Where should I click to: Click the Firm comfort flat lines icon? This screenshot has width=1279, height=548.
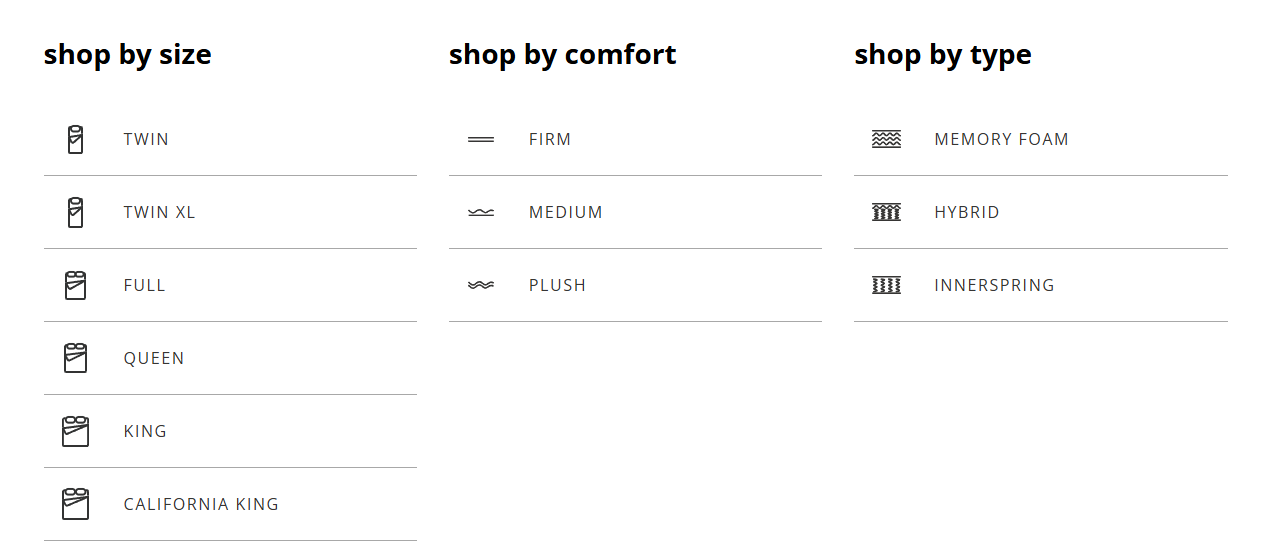(481, 140)
